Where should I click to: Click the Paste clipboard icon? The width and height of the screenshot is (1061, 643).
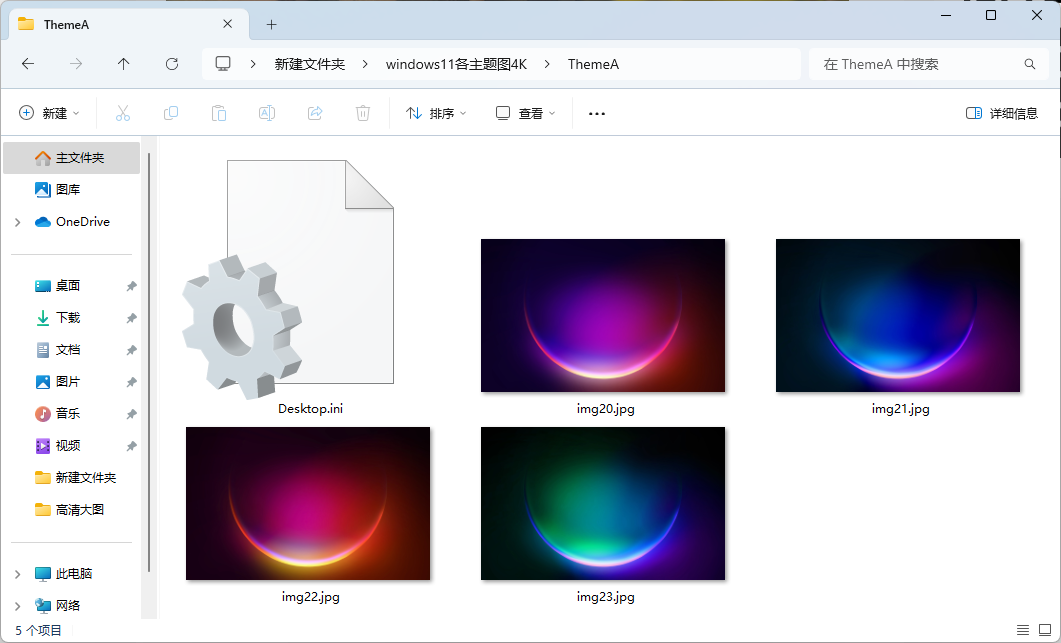(219, 113)
